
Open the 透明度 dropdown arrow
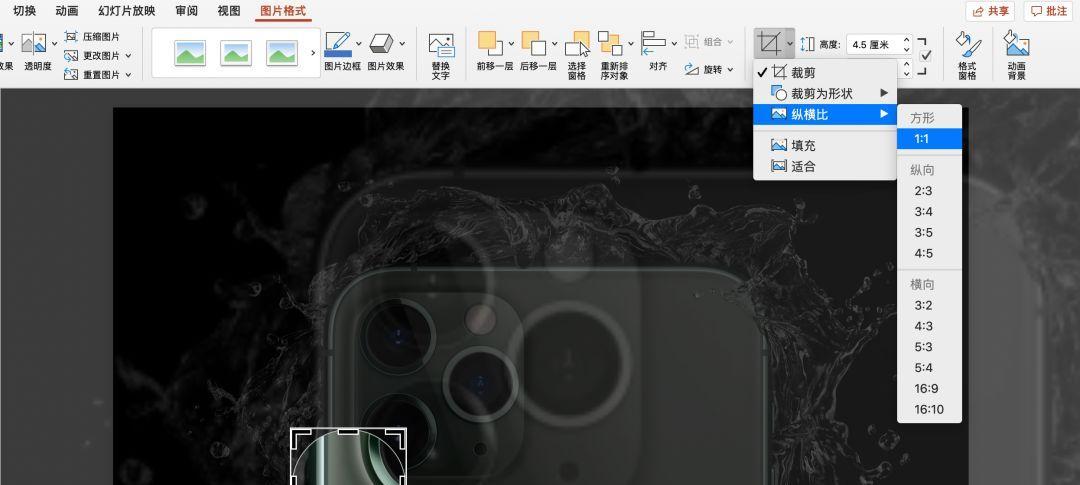(x=54, y=44)
